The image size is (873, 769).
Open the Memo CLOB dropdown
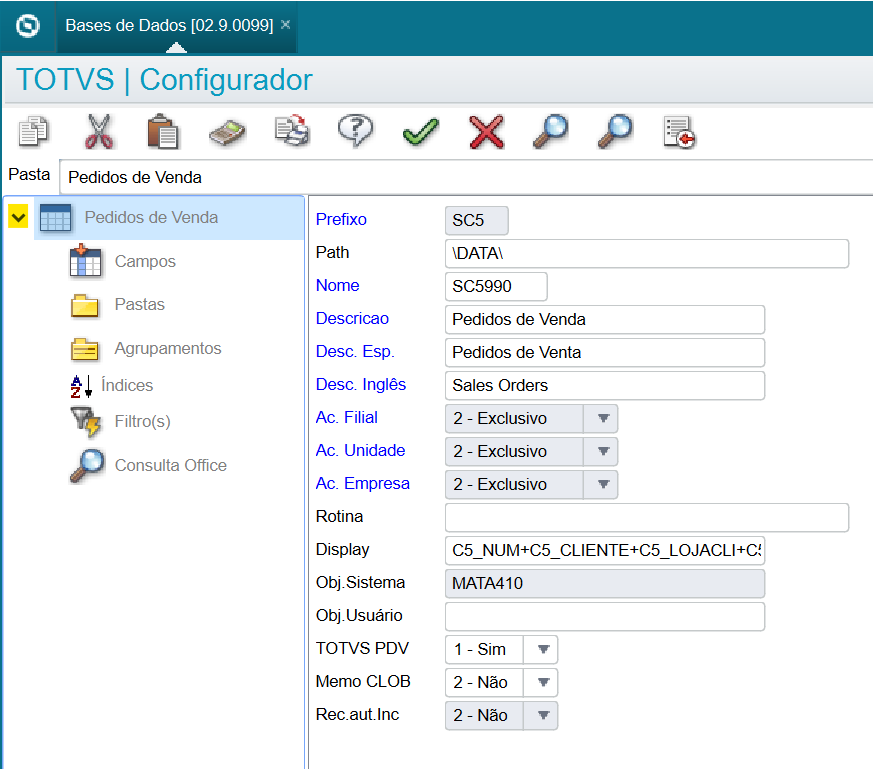pos(543,682)
